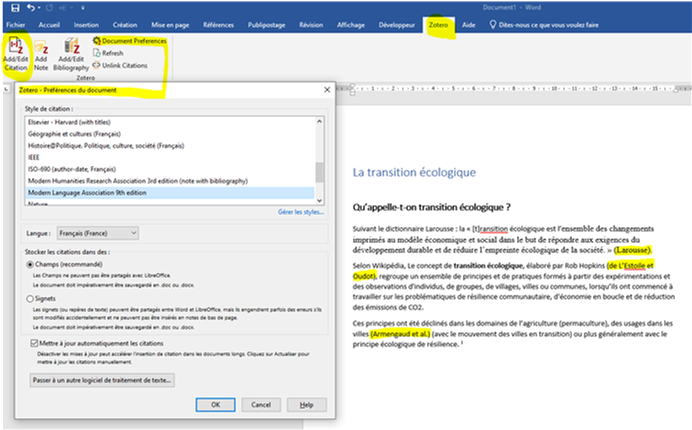The width and height of the screenshot is (692, 430).
Task: Open the Publipostage tab
Action: (x=267, y=25)
